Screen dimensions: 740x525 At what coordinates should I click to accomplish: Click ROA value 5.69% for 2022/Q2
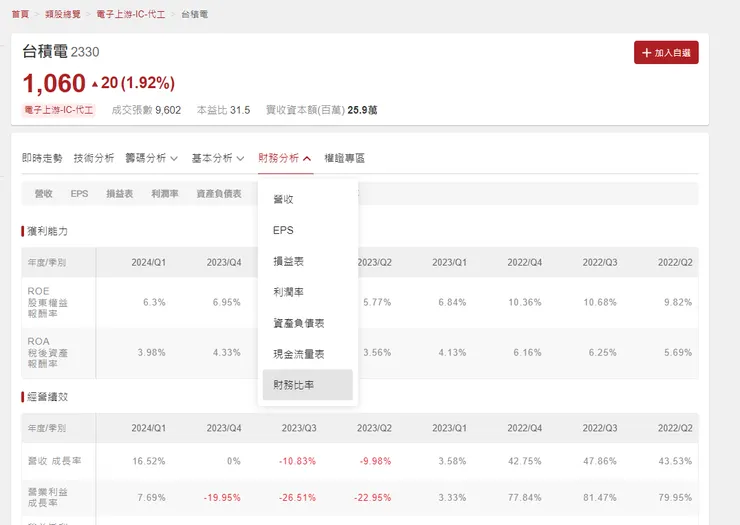pyautogui.click(x=678, y=352)
